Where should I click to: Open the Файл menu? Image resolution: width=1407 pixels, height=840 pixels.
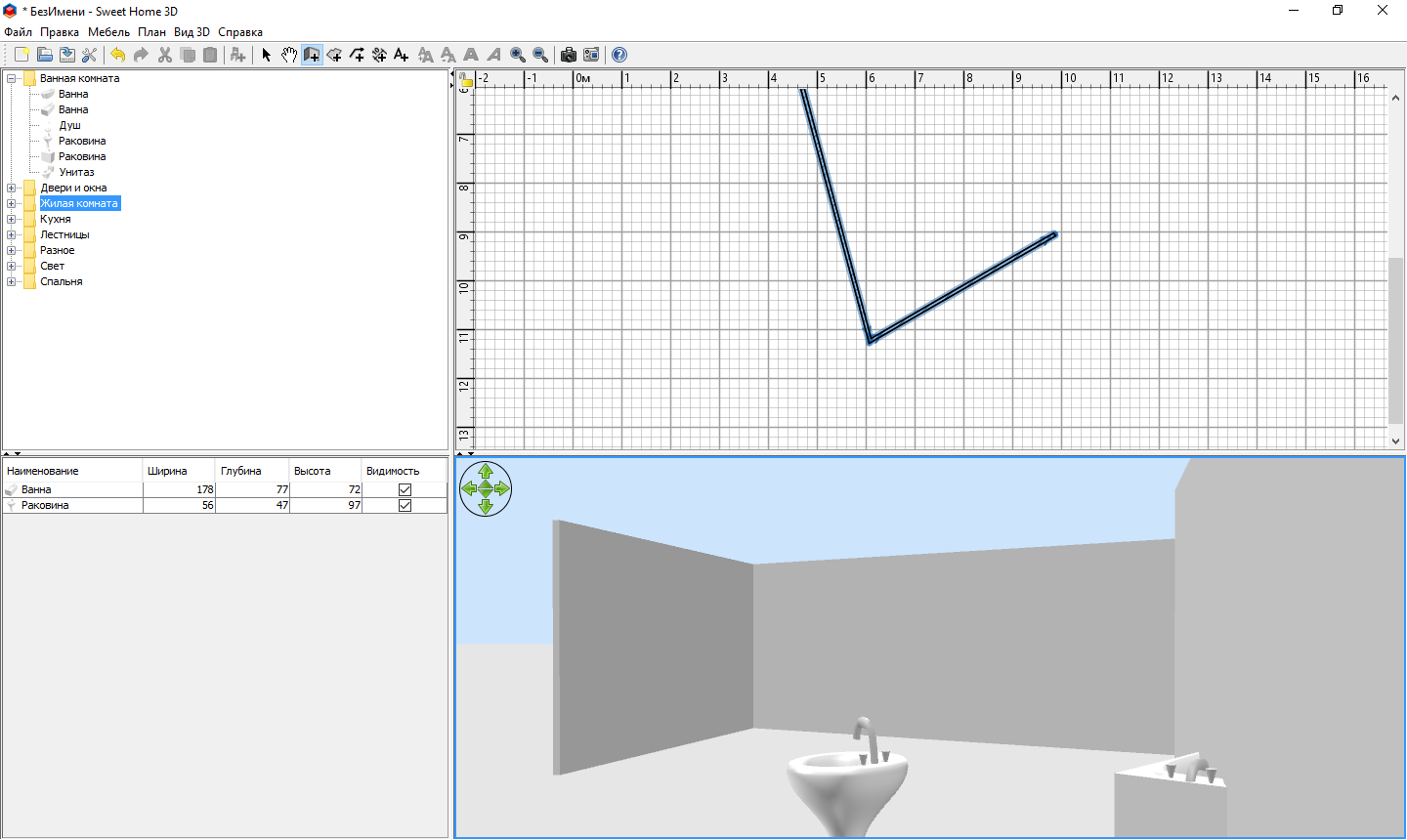[19, 32]
